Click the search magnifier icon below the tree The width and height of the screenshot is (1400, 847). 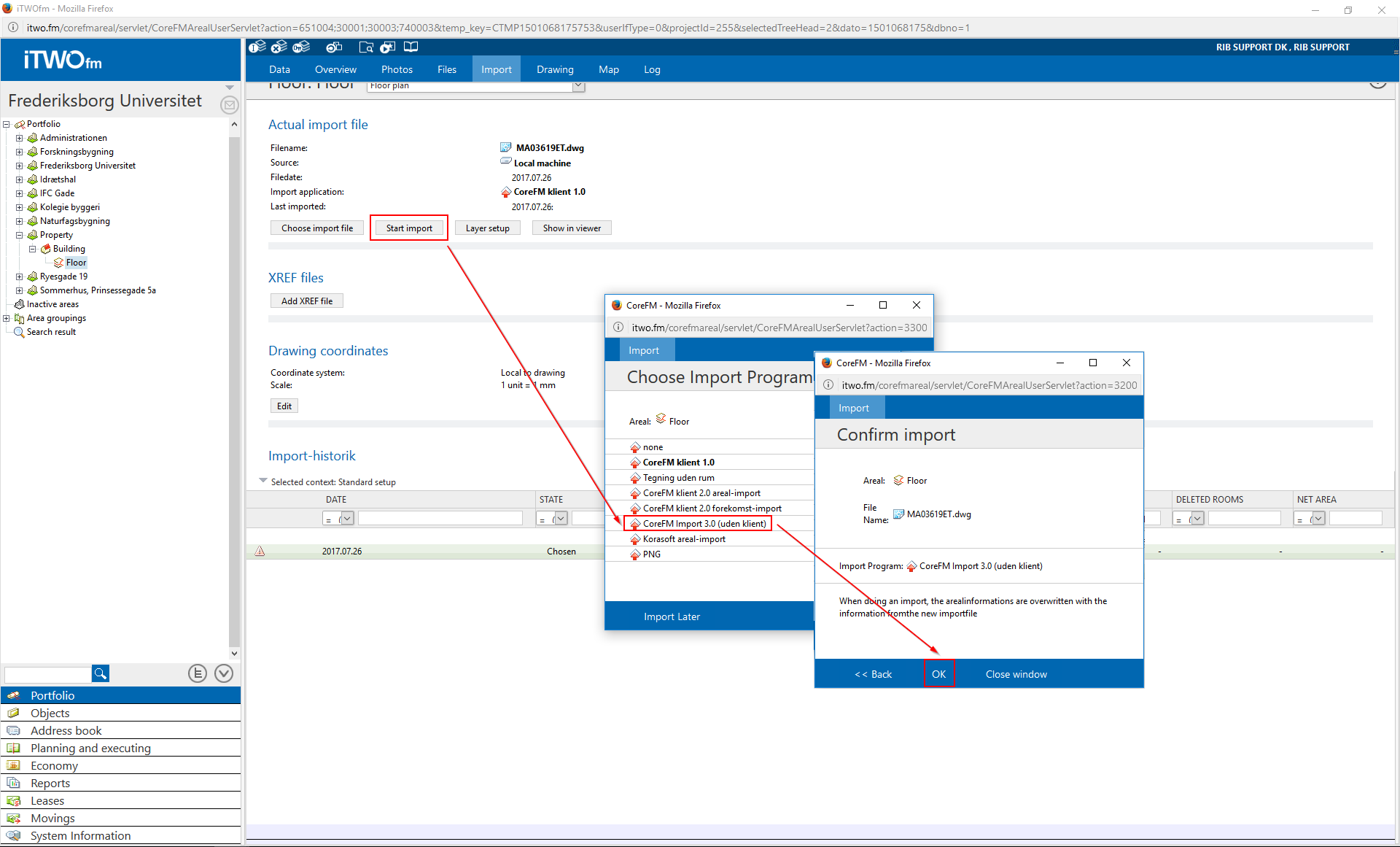click(x=100, y=673)
